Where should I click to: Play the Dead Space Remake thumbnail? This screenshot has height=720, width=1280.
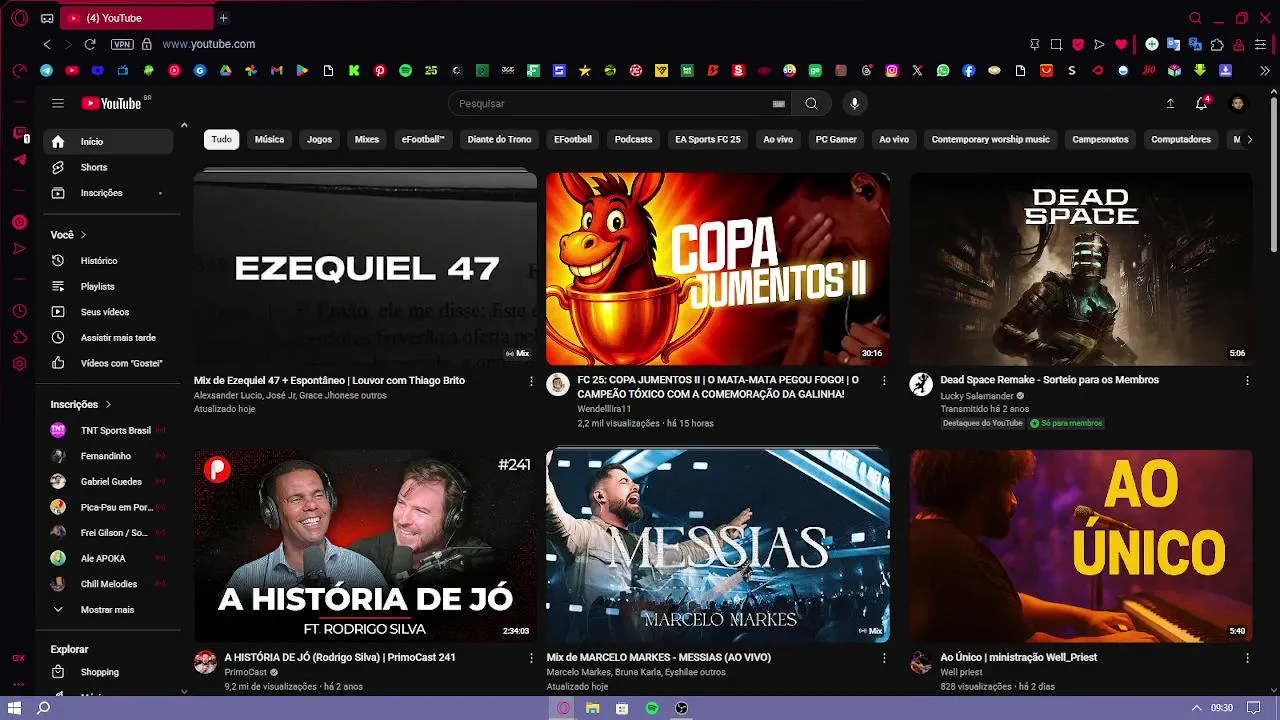click(x=1080, y=269)
